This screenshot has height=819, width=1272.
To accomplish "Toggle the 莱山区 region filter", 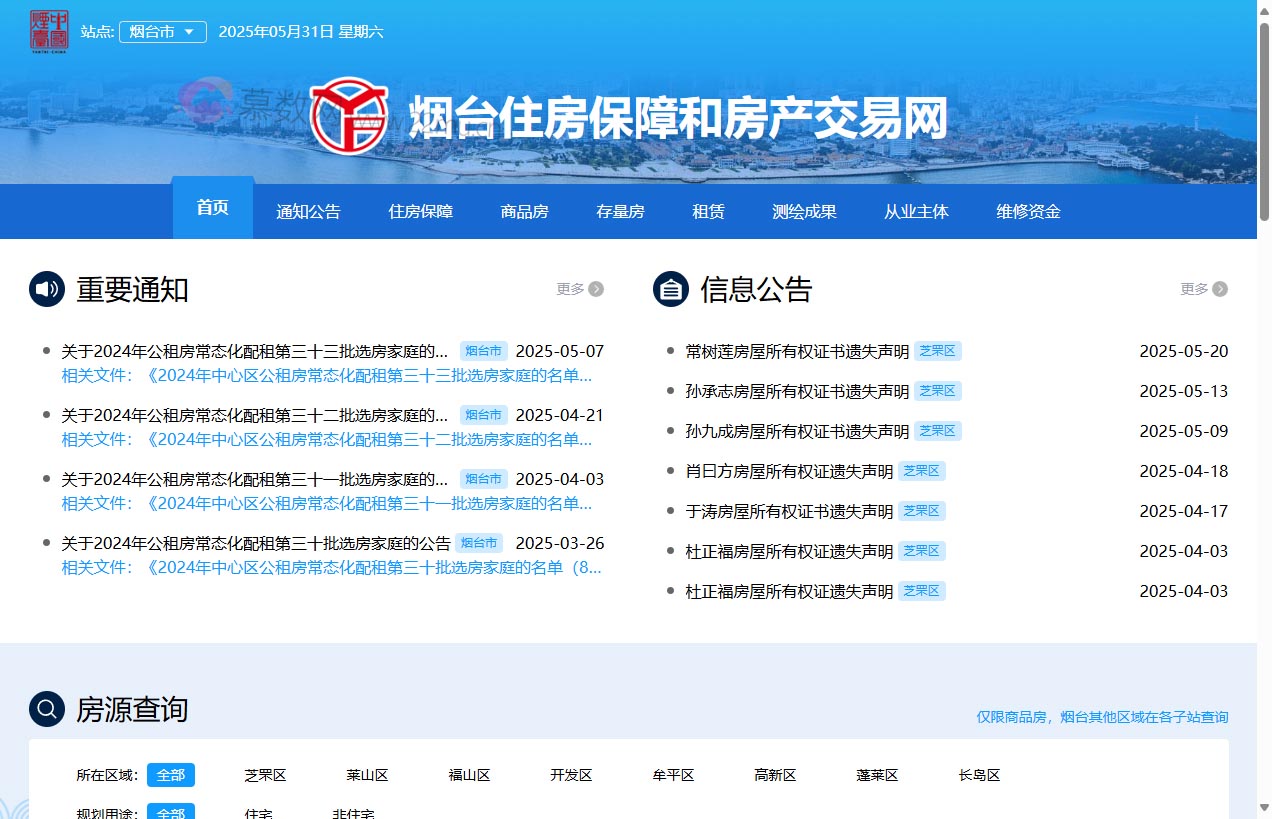I will tap(366, 775).
